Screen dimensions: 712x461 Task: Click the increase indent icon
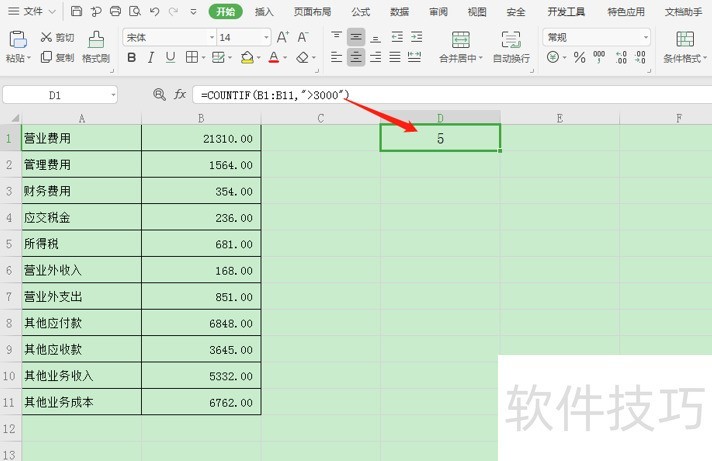416,37
